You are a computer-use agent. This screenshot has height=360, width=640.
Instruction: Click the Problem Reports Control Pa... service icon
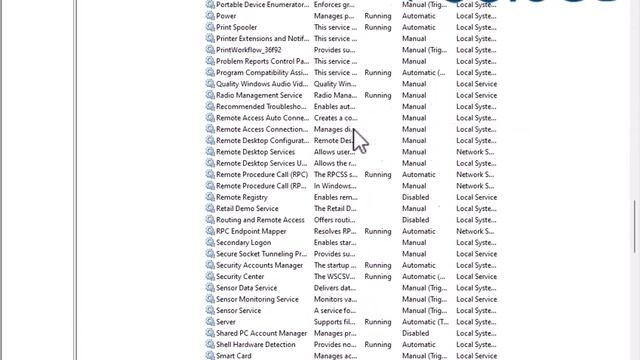(x=210, y=61)
